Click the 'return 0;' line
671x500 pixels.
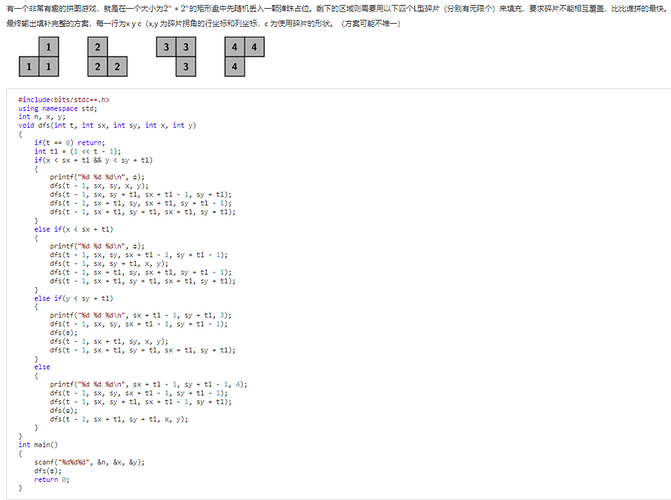click(52, 479)
